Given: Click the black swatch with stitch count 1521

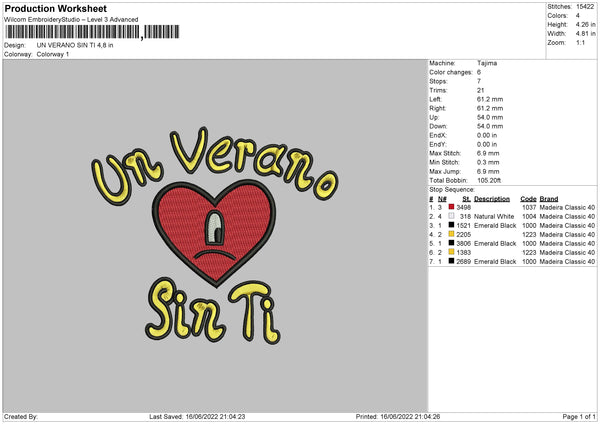Looking at the screenshot, I should [452, 225].
